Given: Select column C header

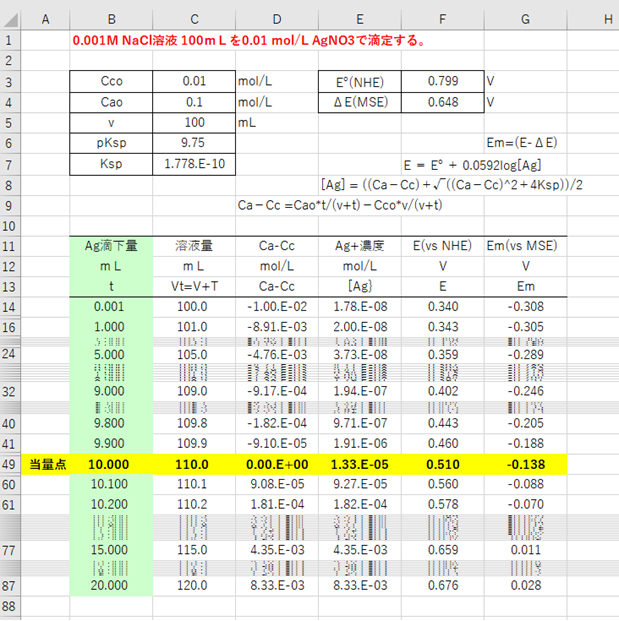Looking at the screenshot, I should pyautogui.click(x=194, y=19).
